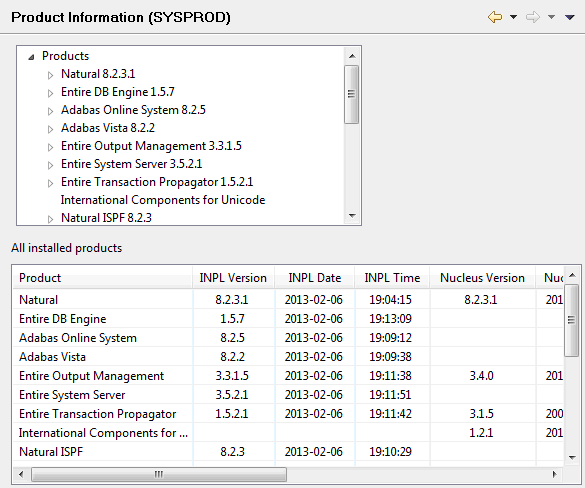The height and width of the screenshot is (488, 585).
Task: Click INPL time 19:13:09 cell
Action: (x=391, y=319)
